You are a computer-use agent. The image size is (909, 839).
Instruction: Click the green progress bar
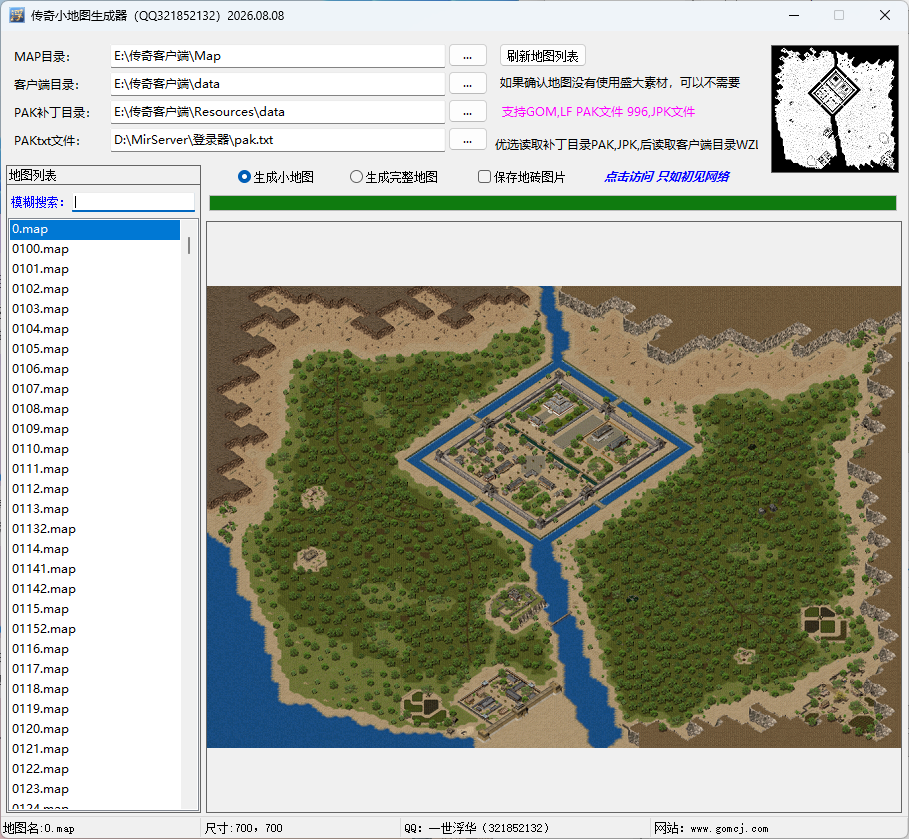pos(552,203)
